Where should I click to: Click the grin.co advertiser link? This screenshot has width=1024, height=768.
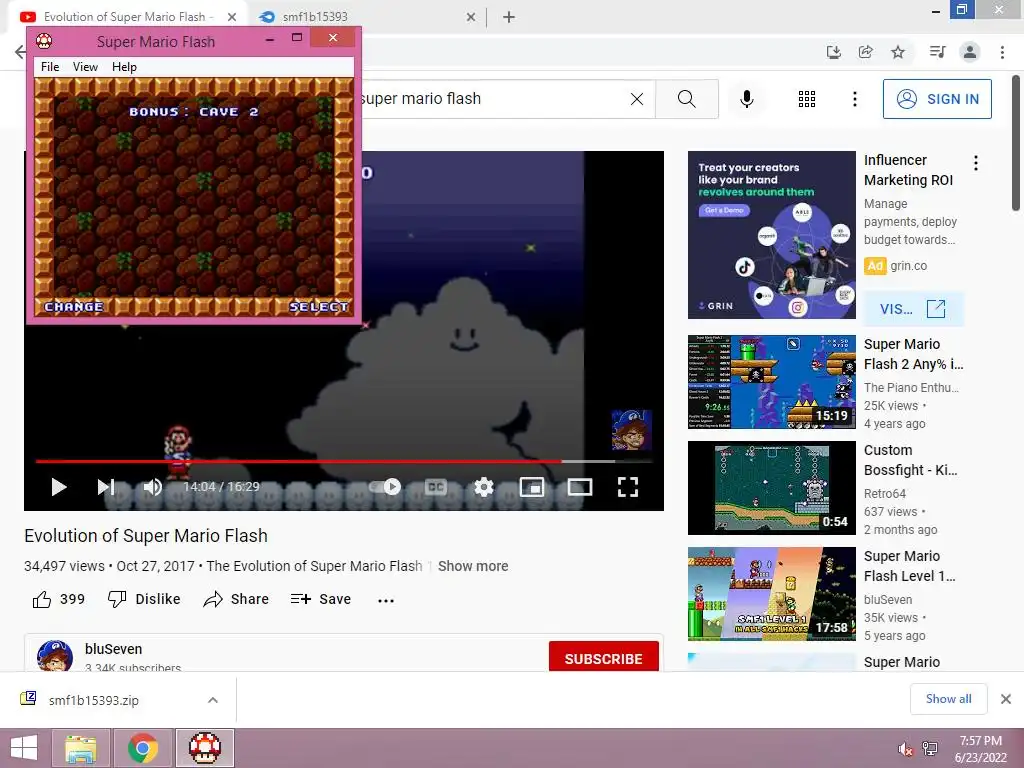[908, 266]
